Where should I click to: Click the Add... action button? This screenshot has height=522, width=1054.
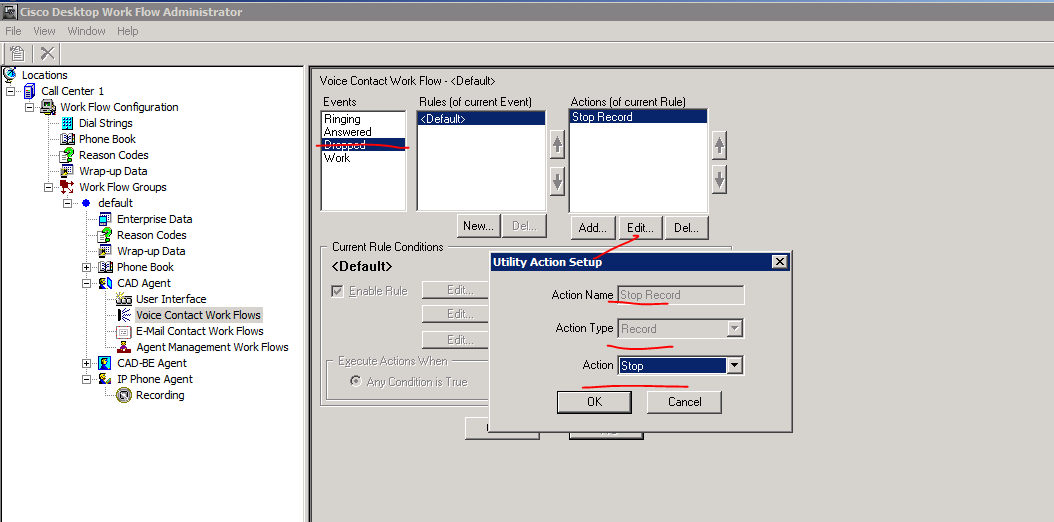(x=593, y=228)
